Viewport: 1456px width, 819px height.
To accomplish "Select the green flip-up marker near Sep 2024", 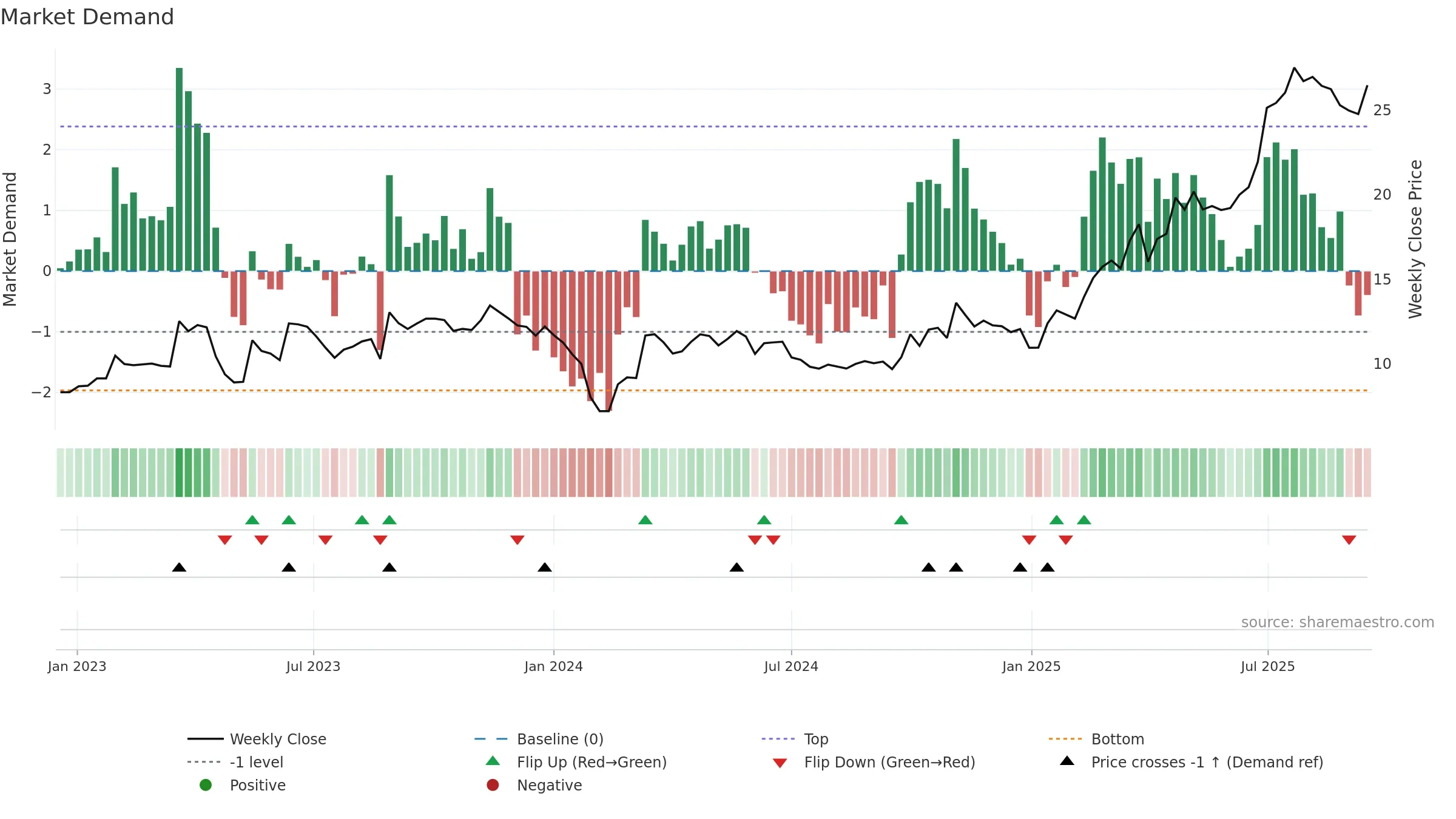I will 902,520.
